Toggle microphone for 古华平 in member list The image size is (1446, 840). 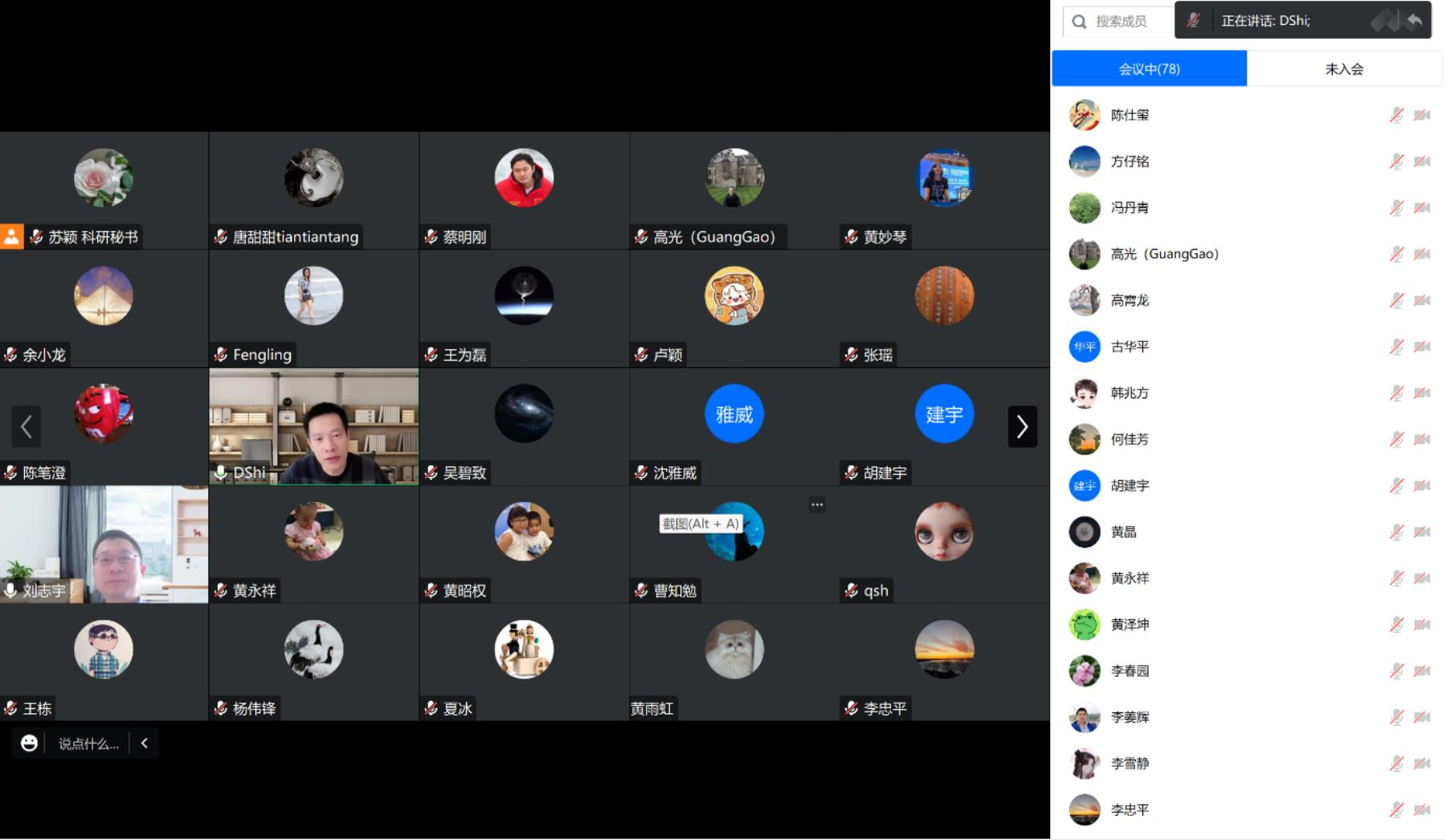point(1396,347)
